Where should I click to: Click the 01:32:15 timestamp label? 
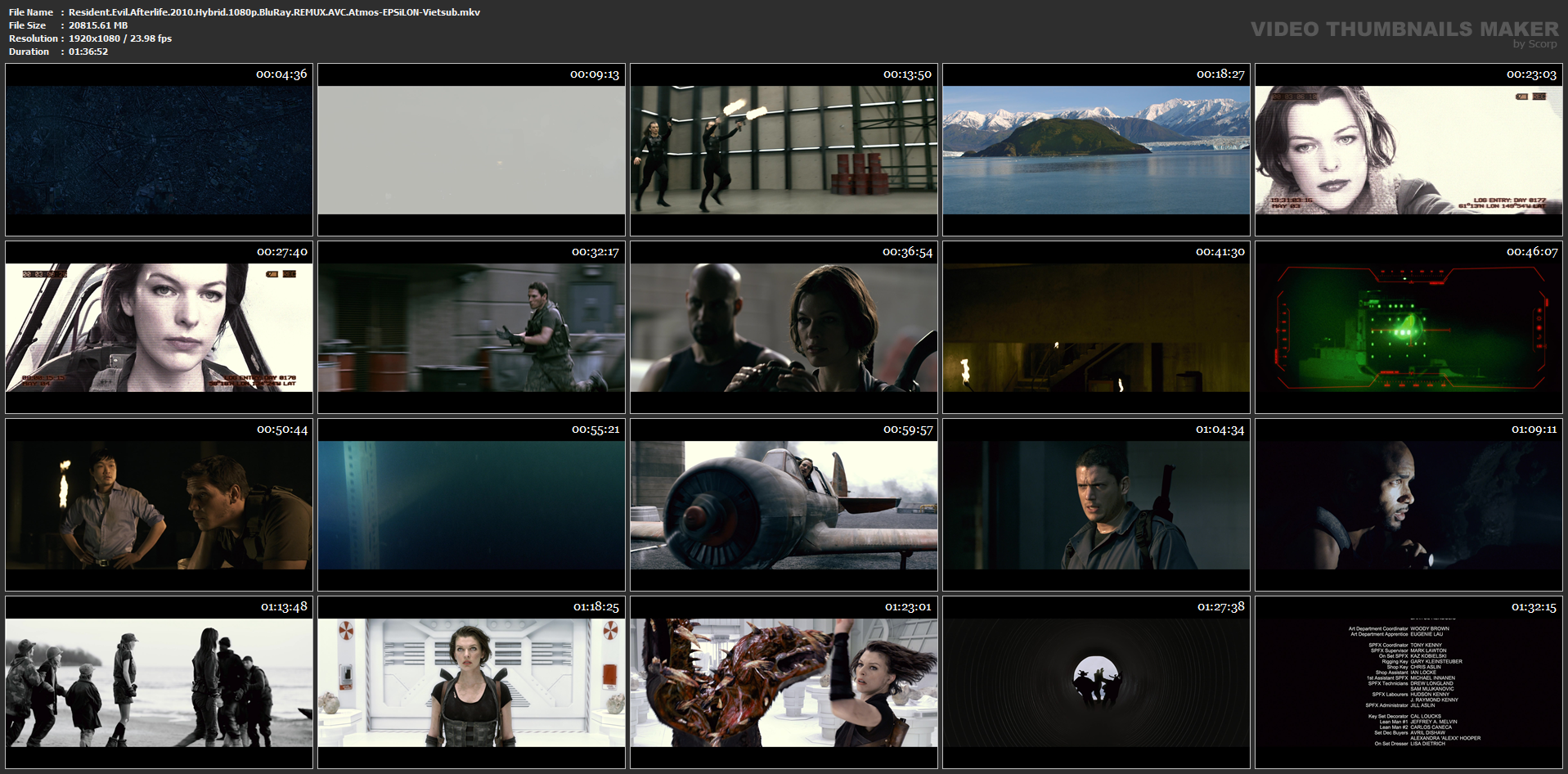1534,607
